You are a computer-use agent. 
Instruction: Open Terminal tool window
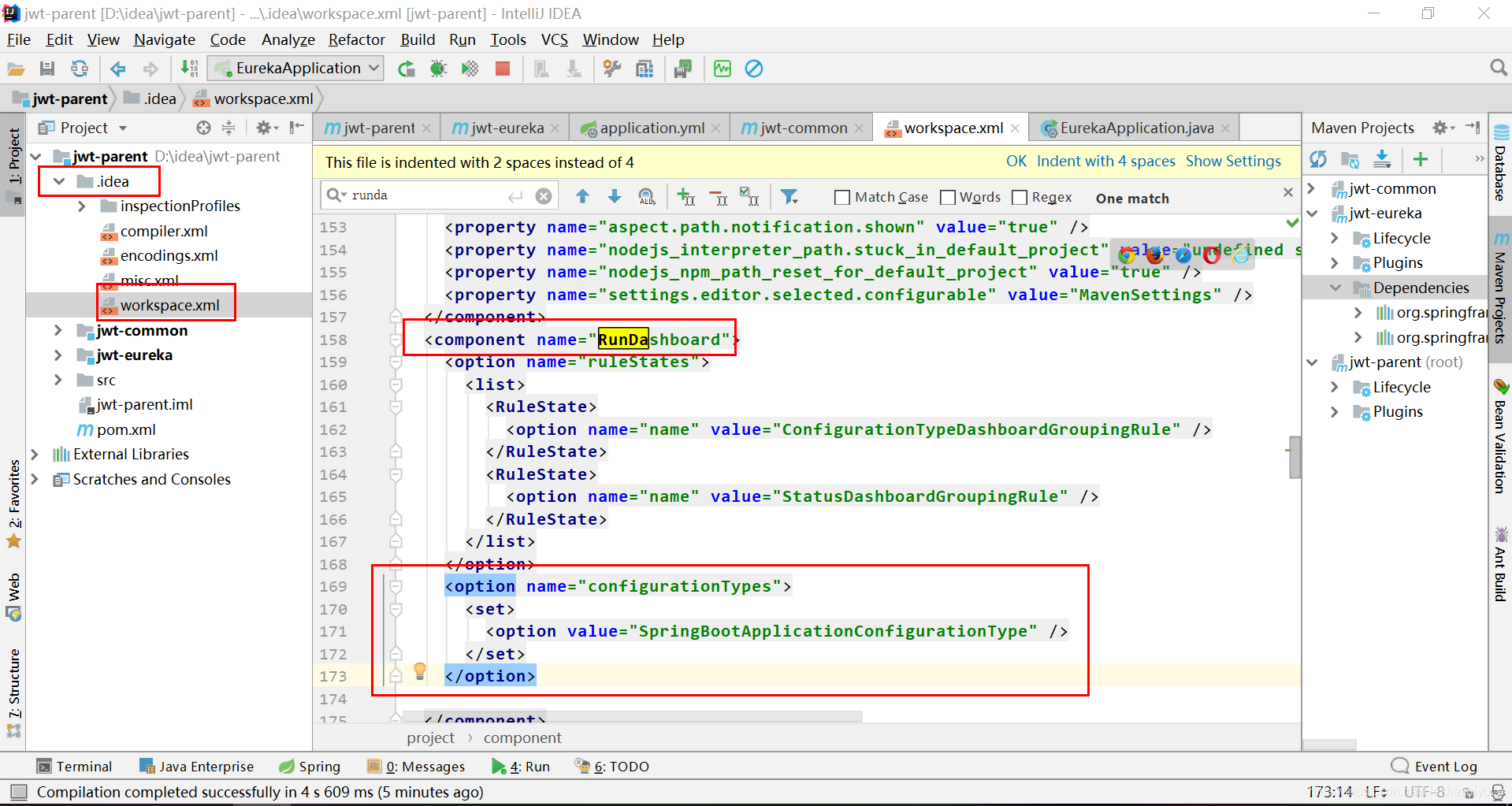[x=75, y=767]
